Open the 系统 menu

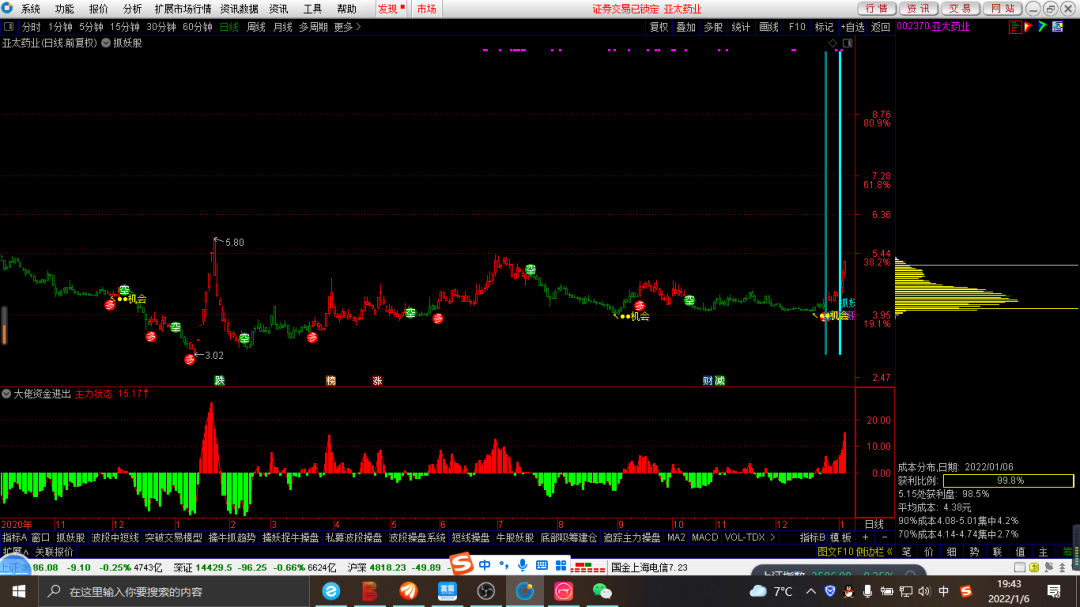(x=30, y=9)
